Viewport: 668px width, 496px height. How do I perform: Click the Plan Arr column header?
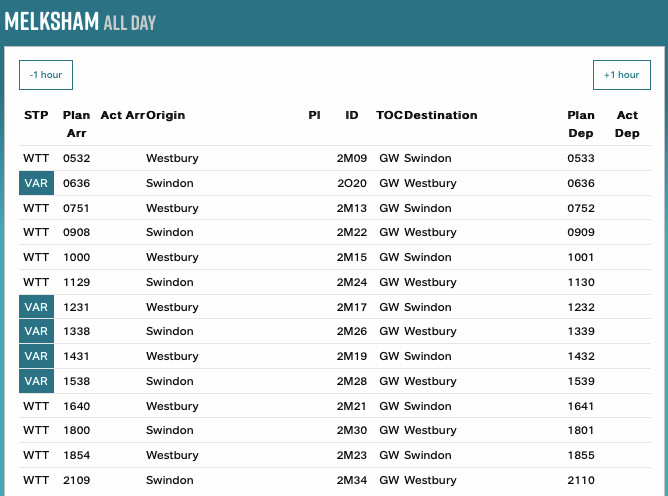(76, 124)
